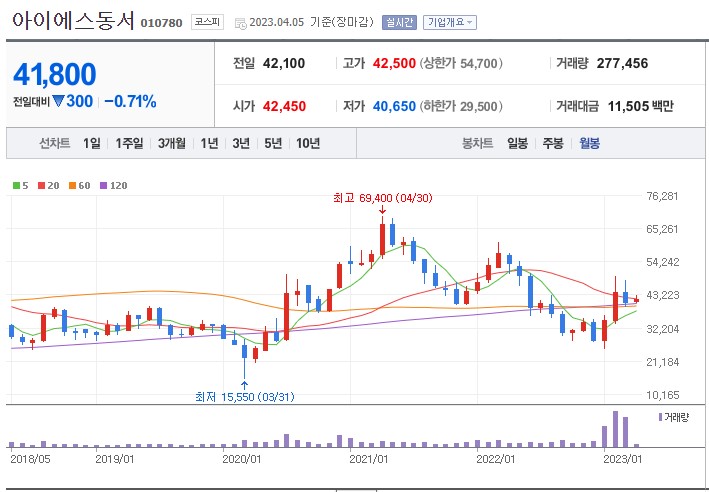Click the 2018/05 axis label

point(30,459)
